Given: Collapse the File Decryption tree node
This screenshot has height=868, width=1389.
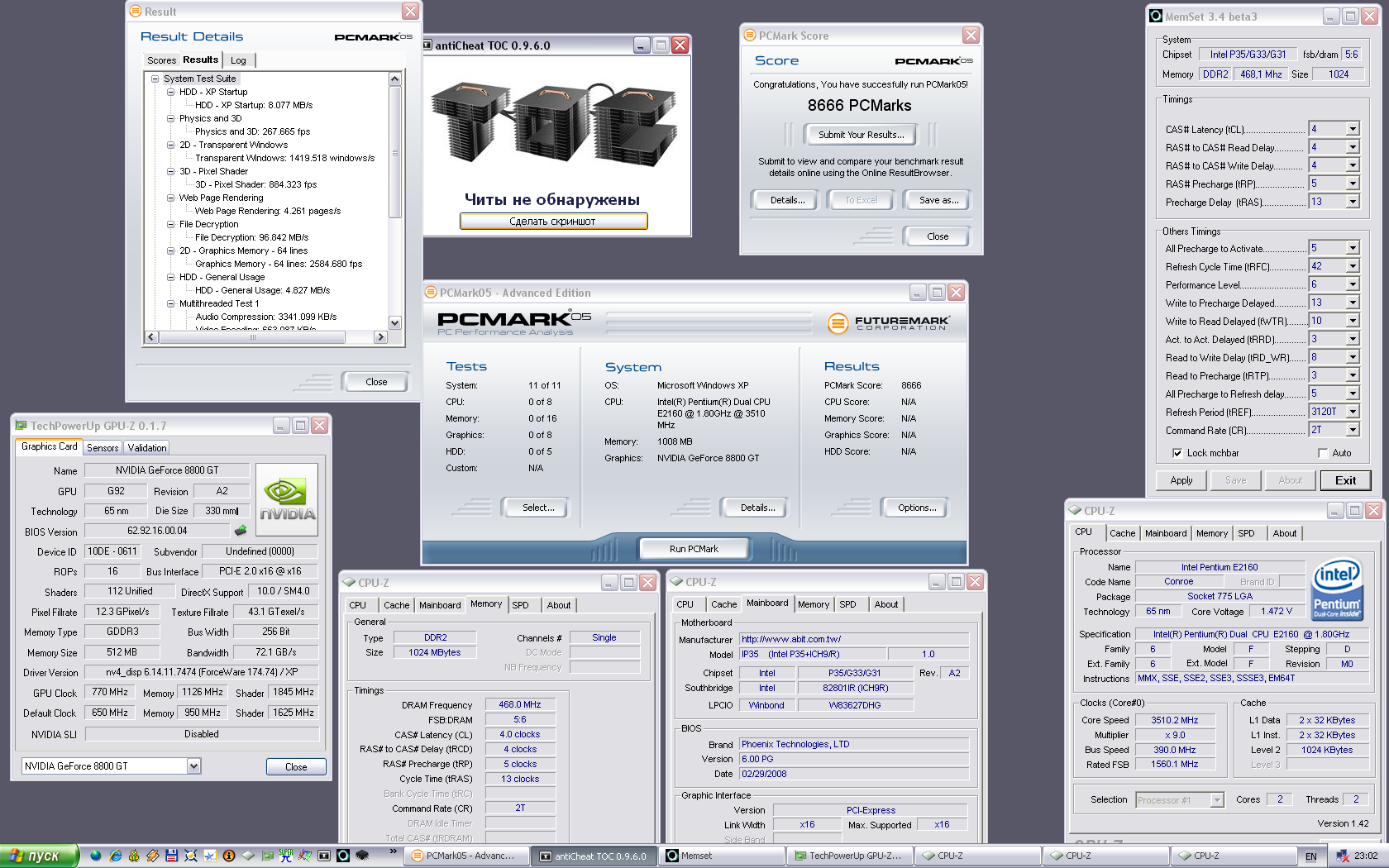Looking at the screenshot, I should tap(170, 224).
